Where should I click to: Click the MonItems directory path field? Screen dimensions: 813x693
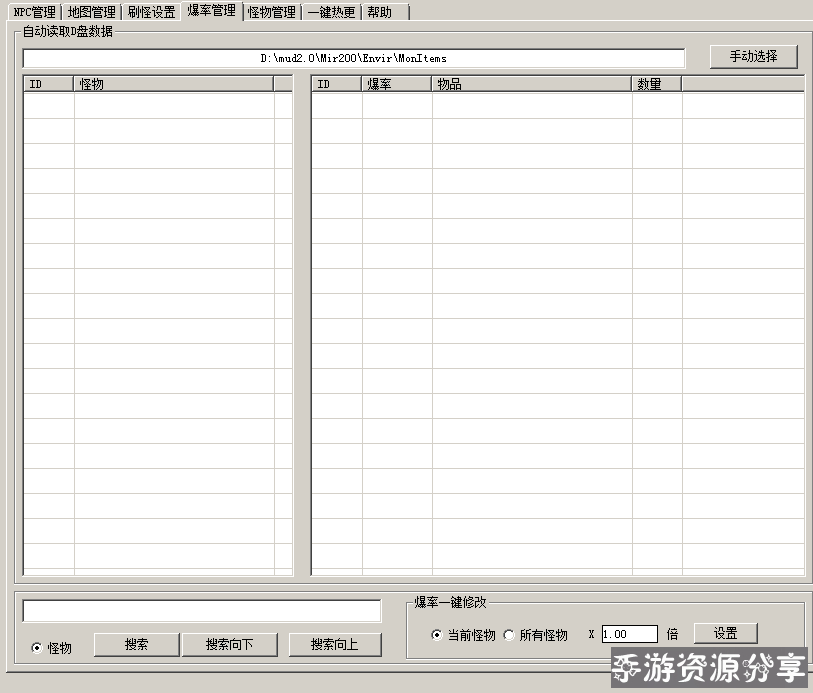click(354, 58)
